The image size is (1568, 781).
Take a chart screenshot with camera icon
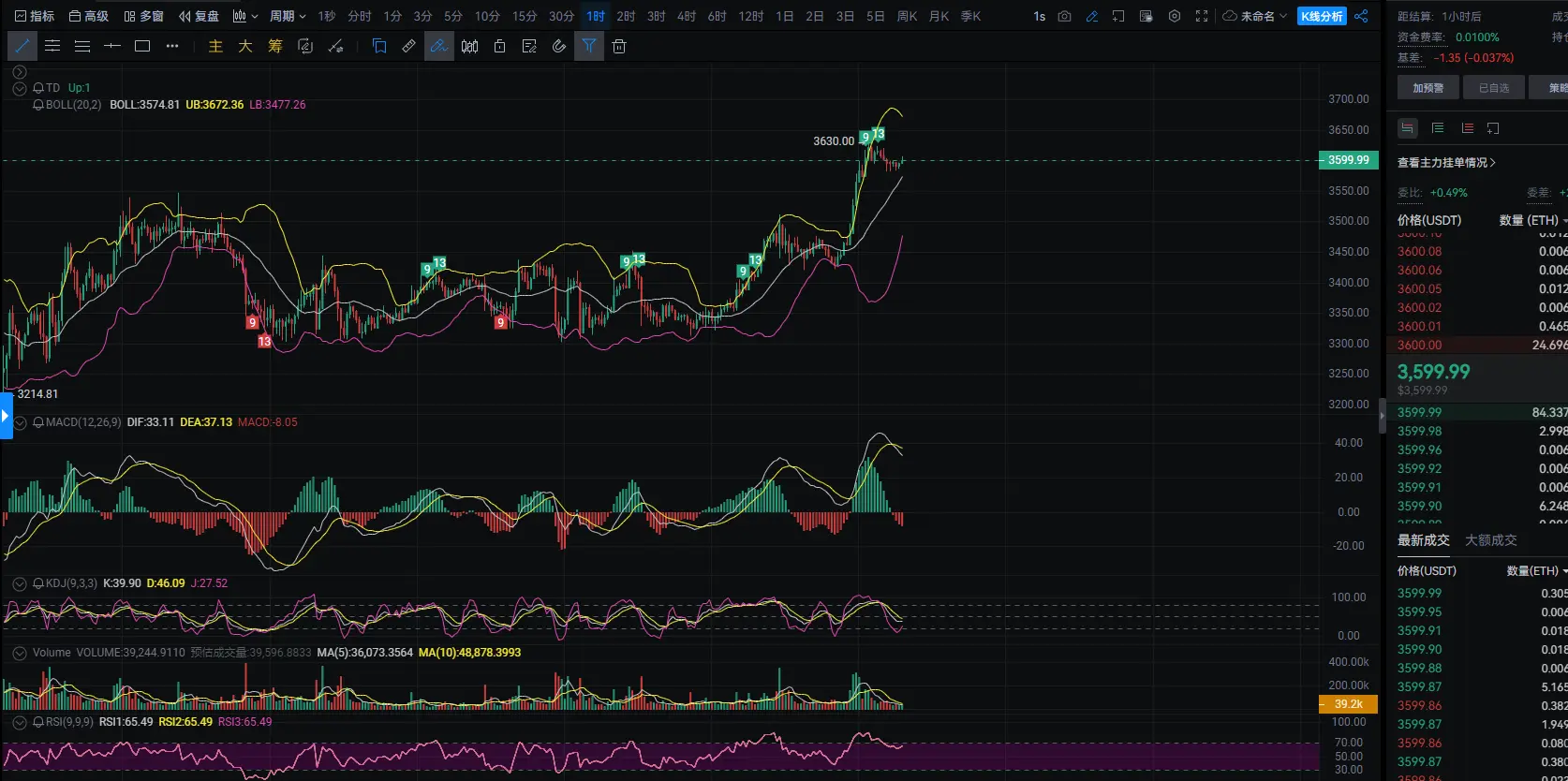(1064, 16)
